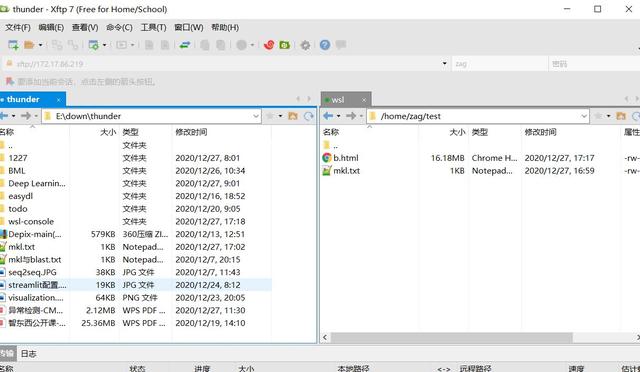Select the Depix-main zip file
640x372 pixels.
pyautogui.click(x=35, y=234)
